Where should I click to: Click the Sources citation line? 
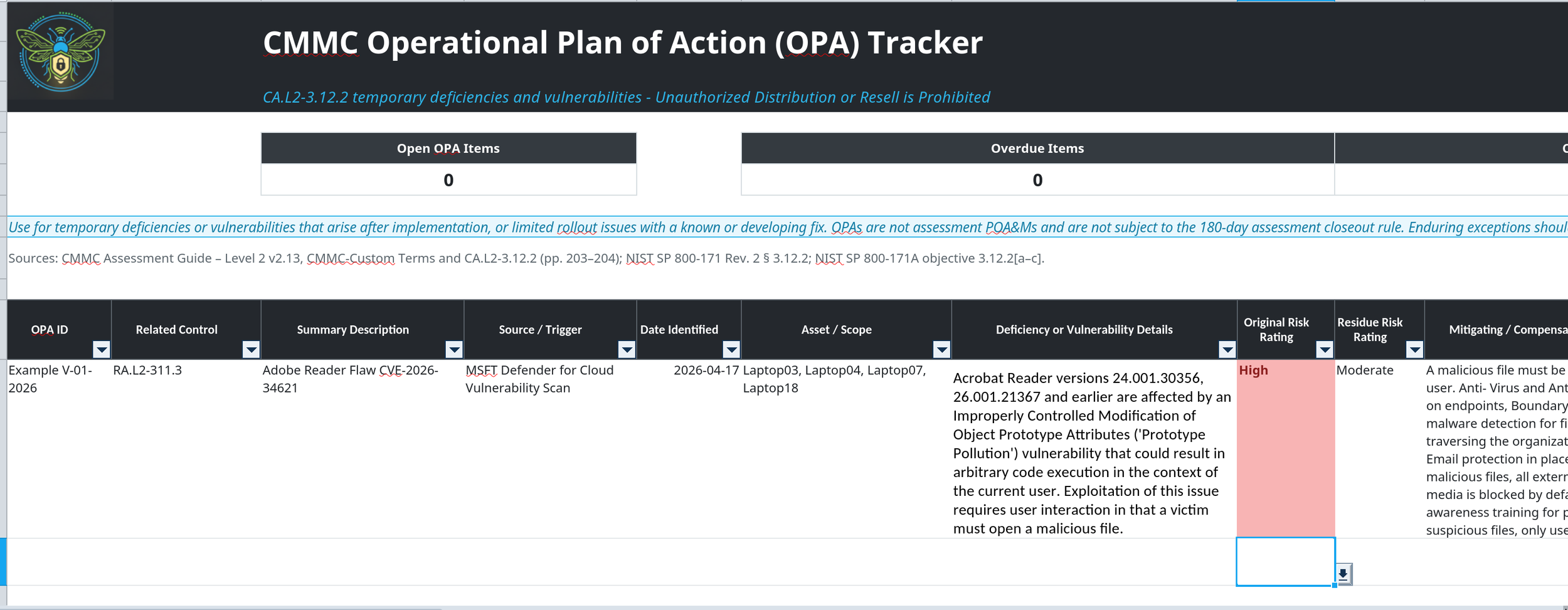(526, 258)
